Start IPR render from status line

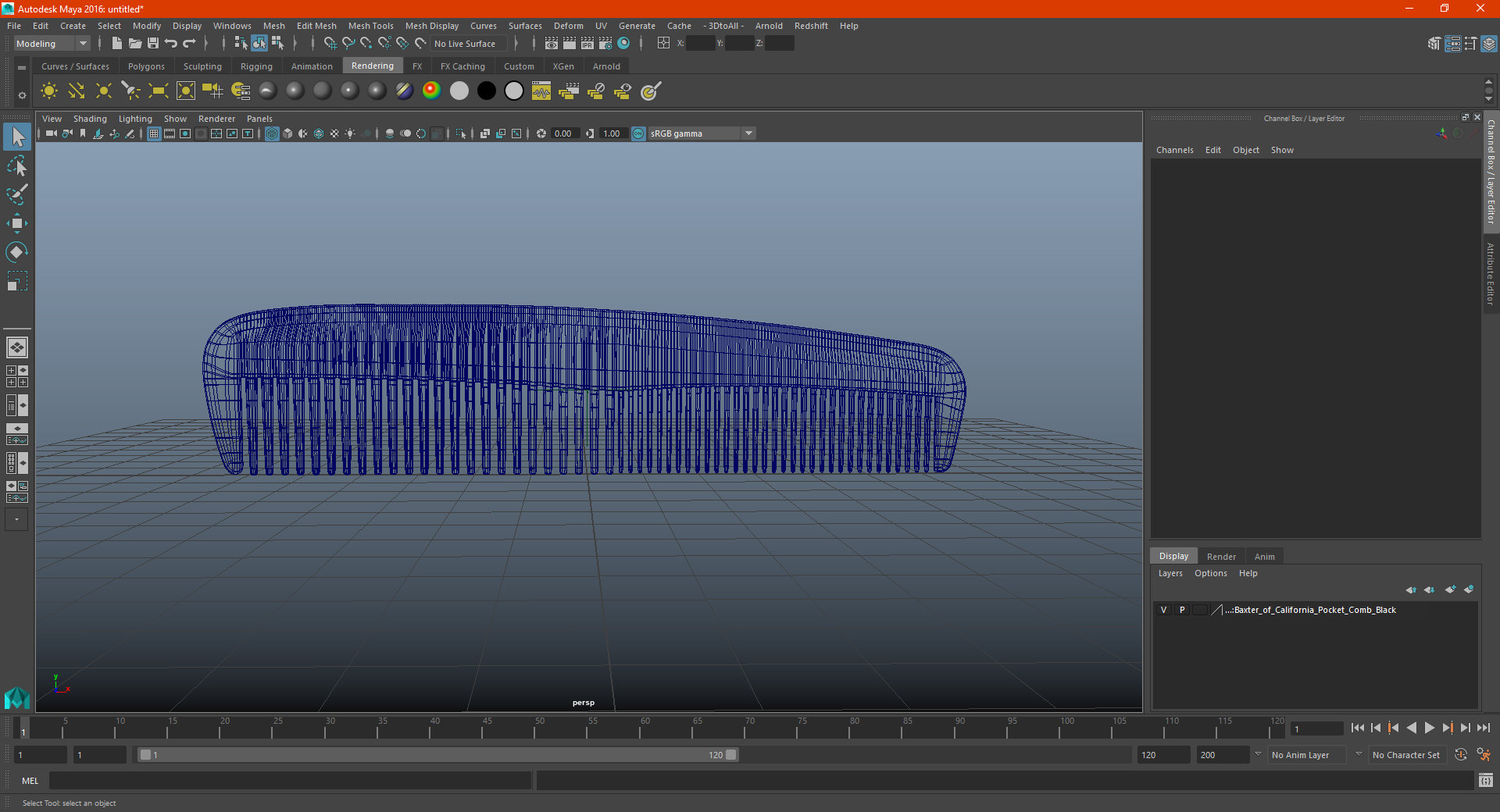tap(587, 44)
